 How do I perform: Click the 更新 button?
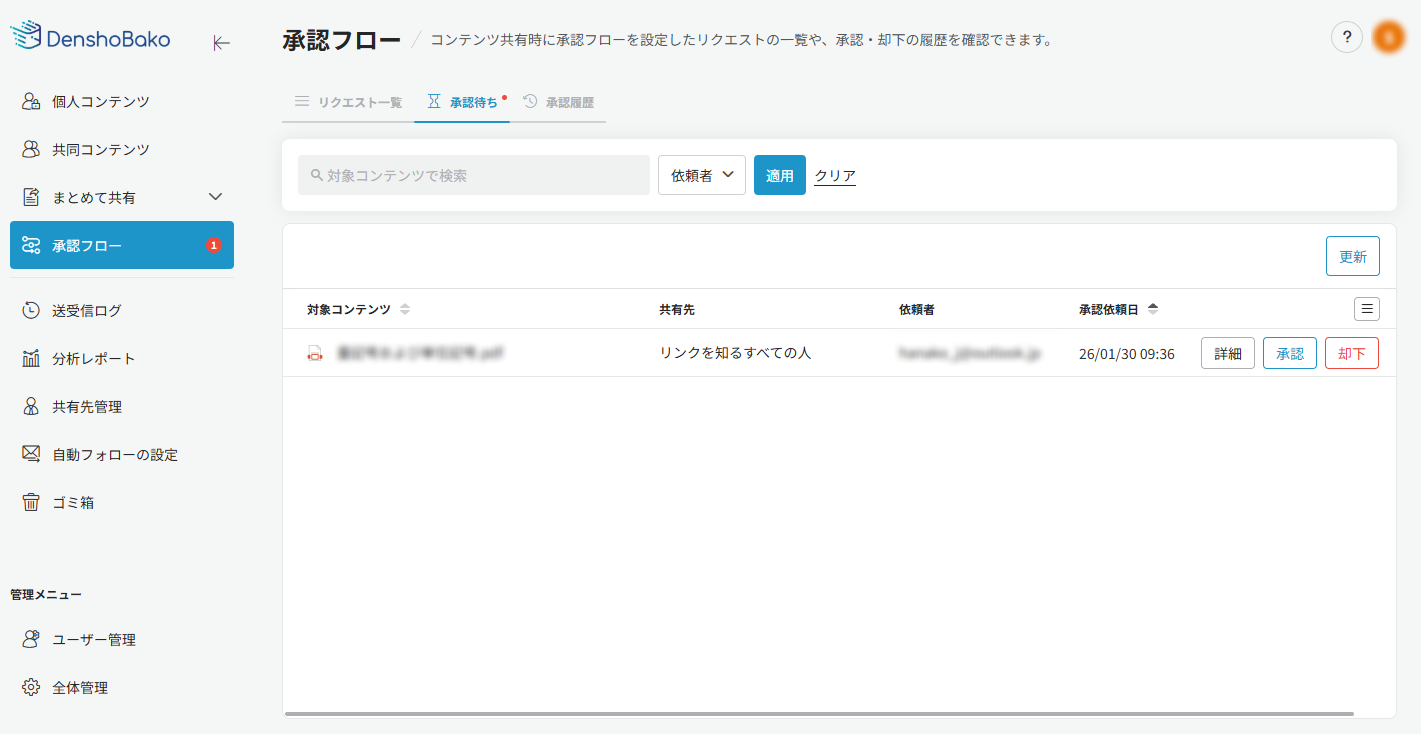pyautogui.click(x=1353, y=256)
